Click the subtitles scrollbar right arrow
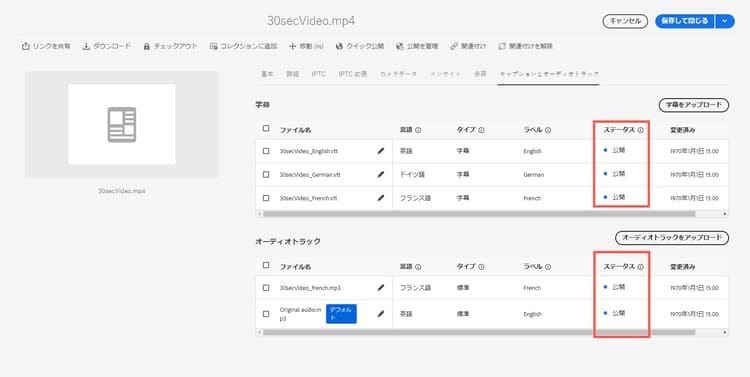Screen dimensions: 750x377 [x=725, y=214]
